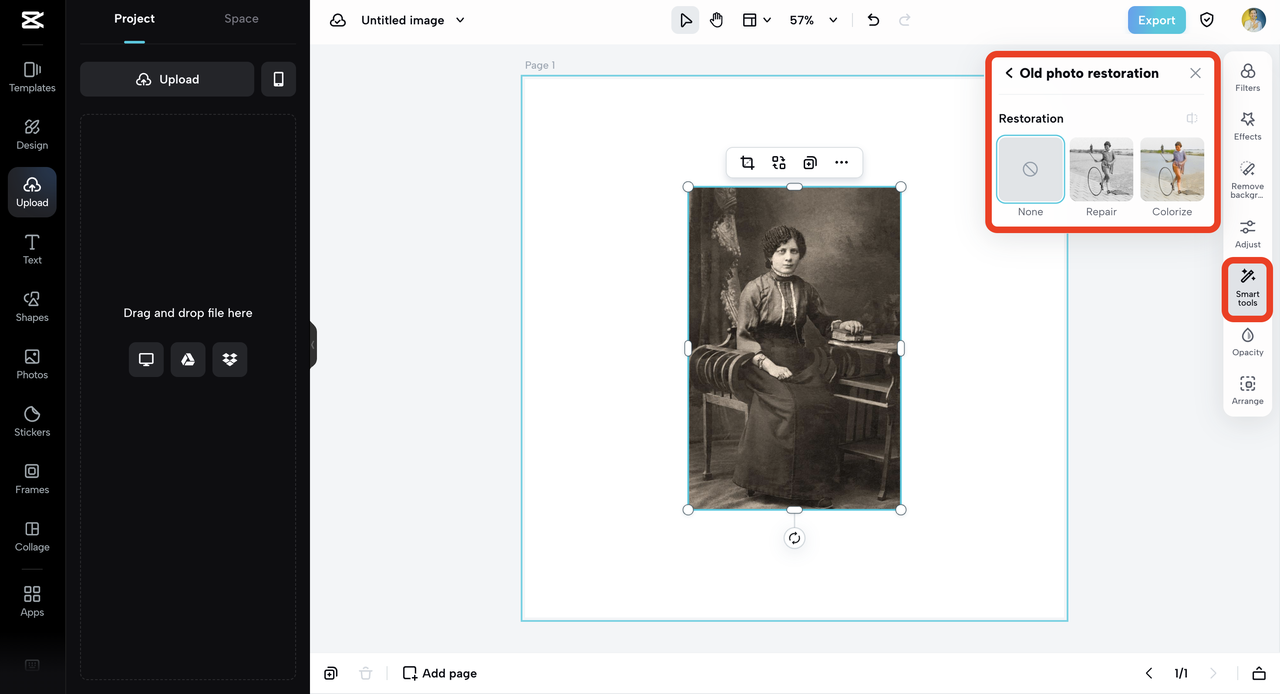Screen dimensions: 1280x694
Task: Select the Repair restoration option
Action: click(1101, 170)
